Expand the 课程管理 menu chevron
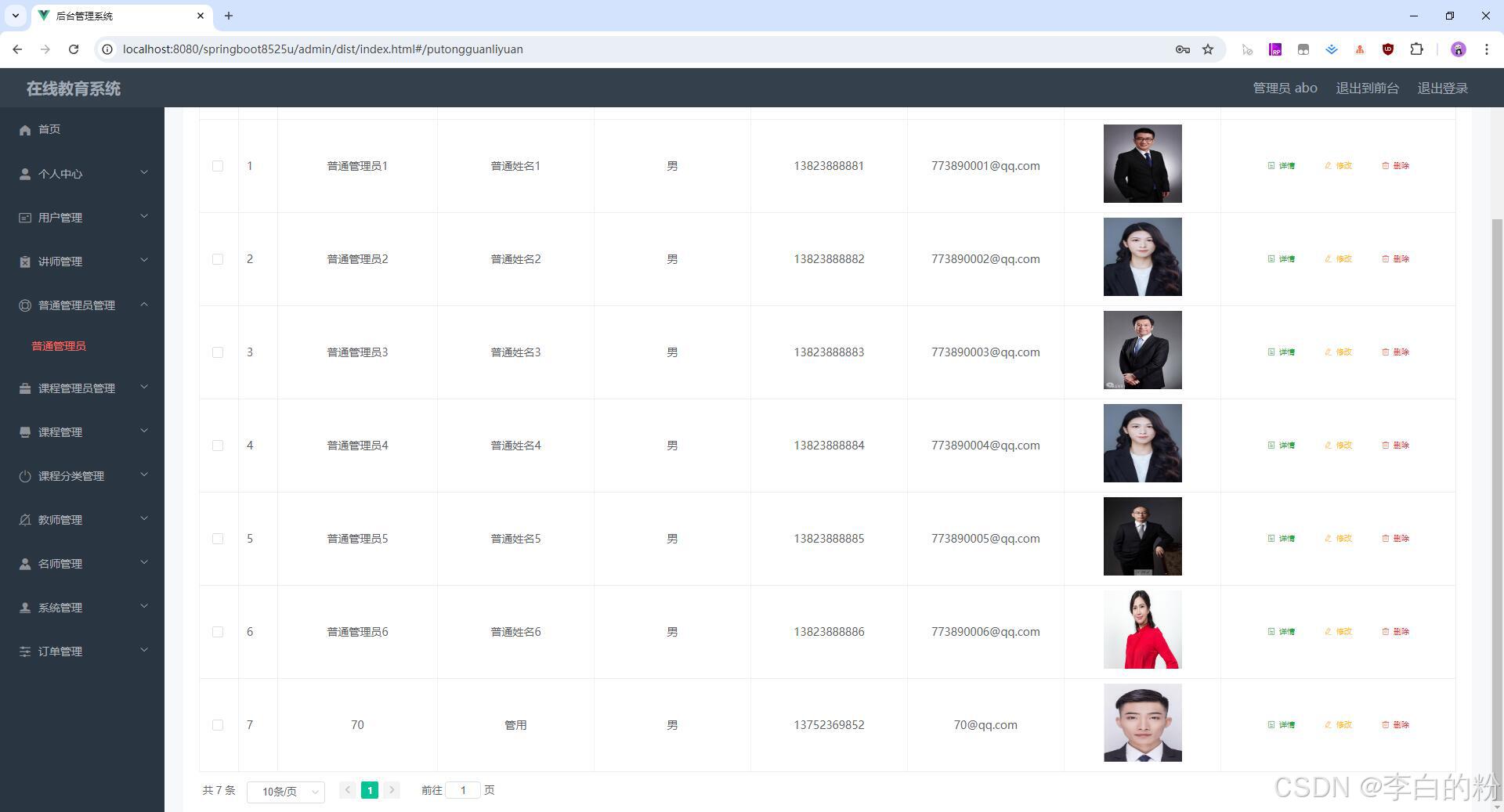The width and height of the screenshot is (1504, 812). [x=144, y=431]
